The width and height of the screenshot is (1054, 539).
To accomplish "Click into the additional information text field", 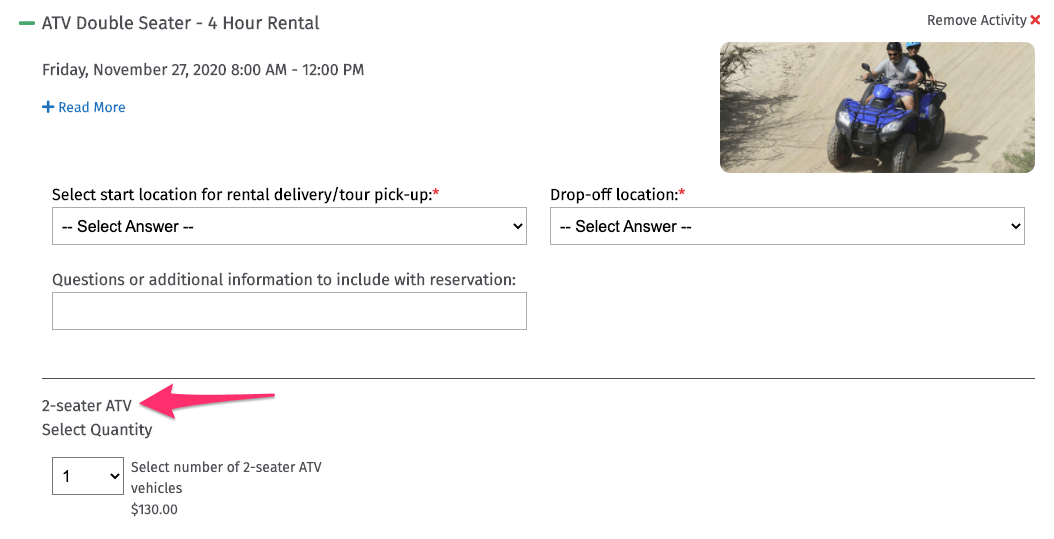I will [x=289, y=311].
